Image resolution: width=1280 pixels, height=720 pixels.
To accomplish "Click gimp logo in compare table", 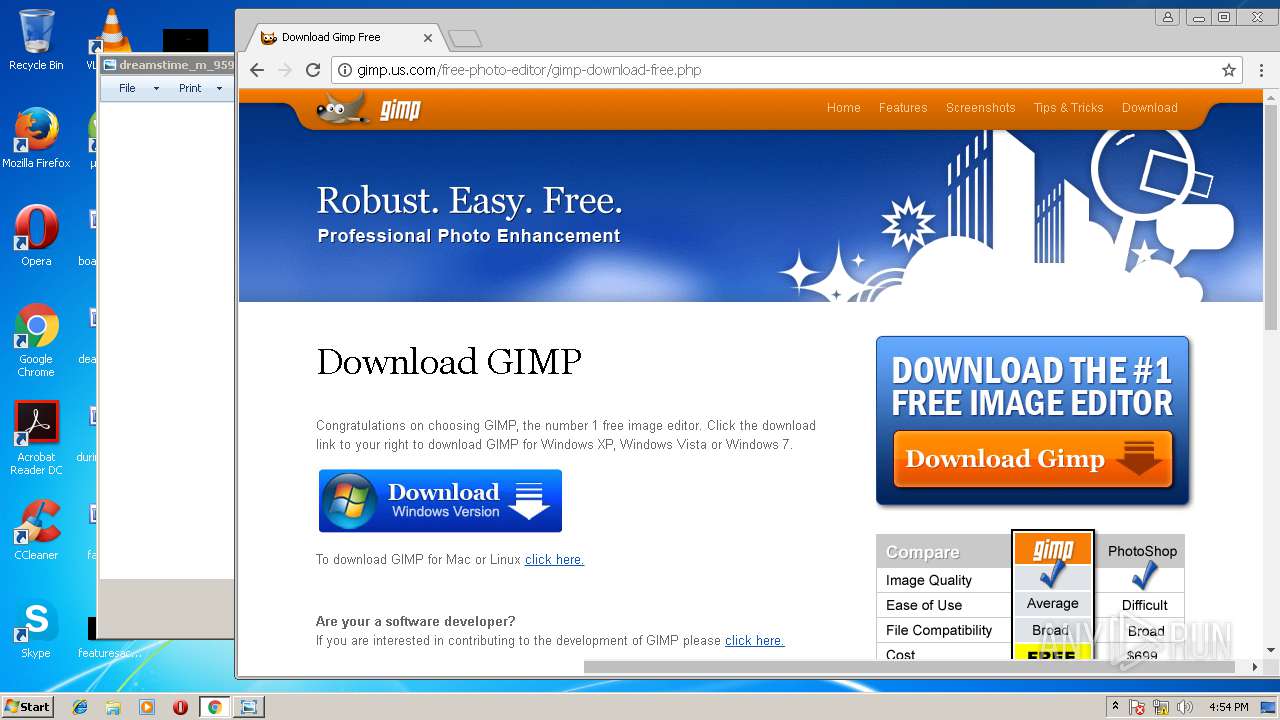I will tap(1052, 549).
